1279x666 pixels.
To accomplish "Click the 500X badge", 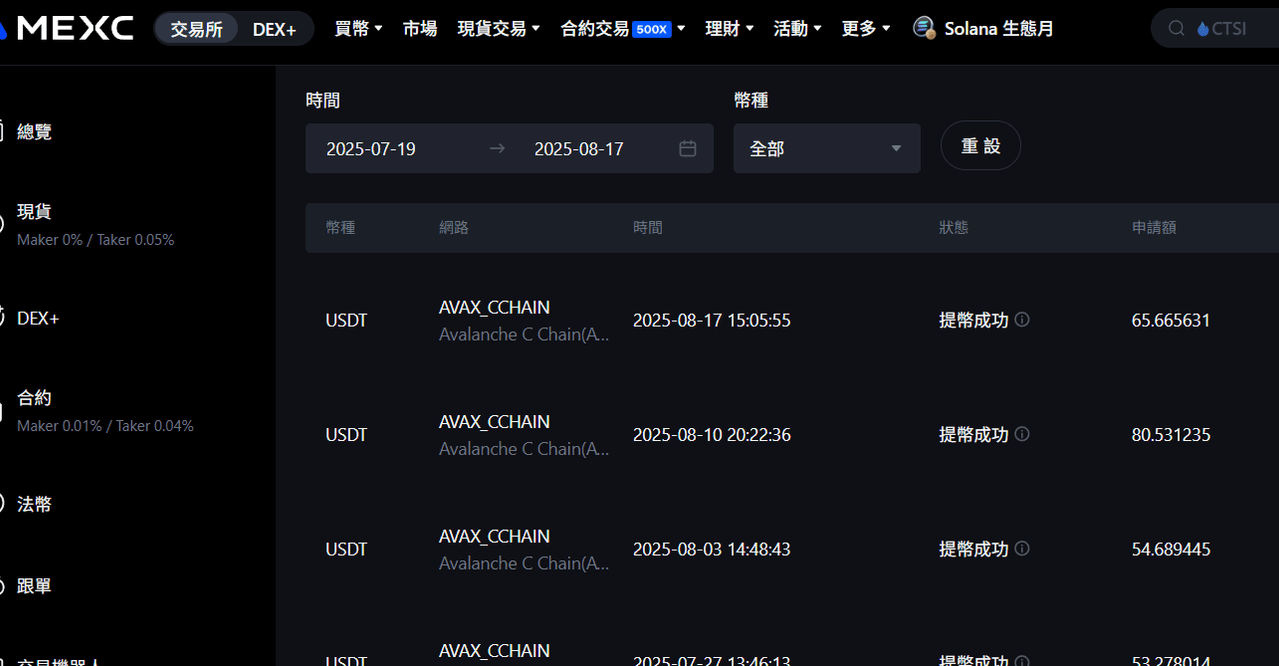I will pos(652,30).
